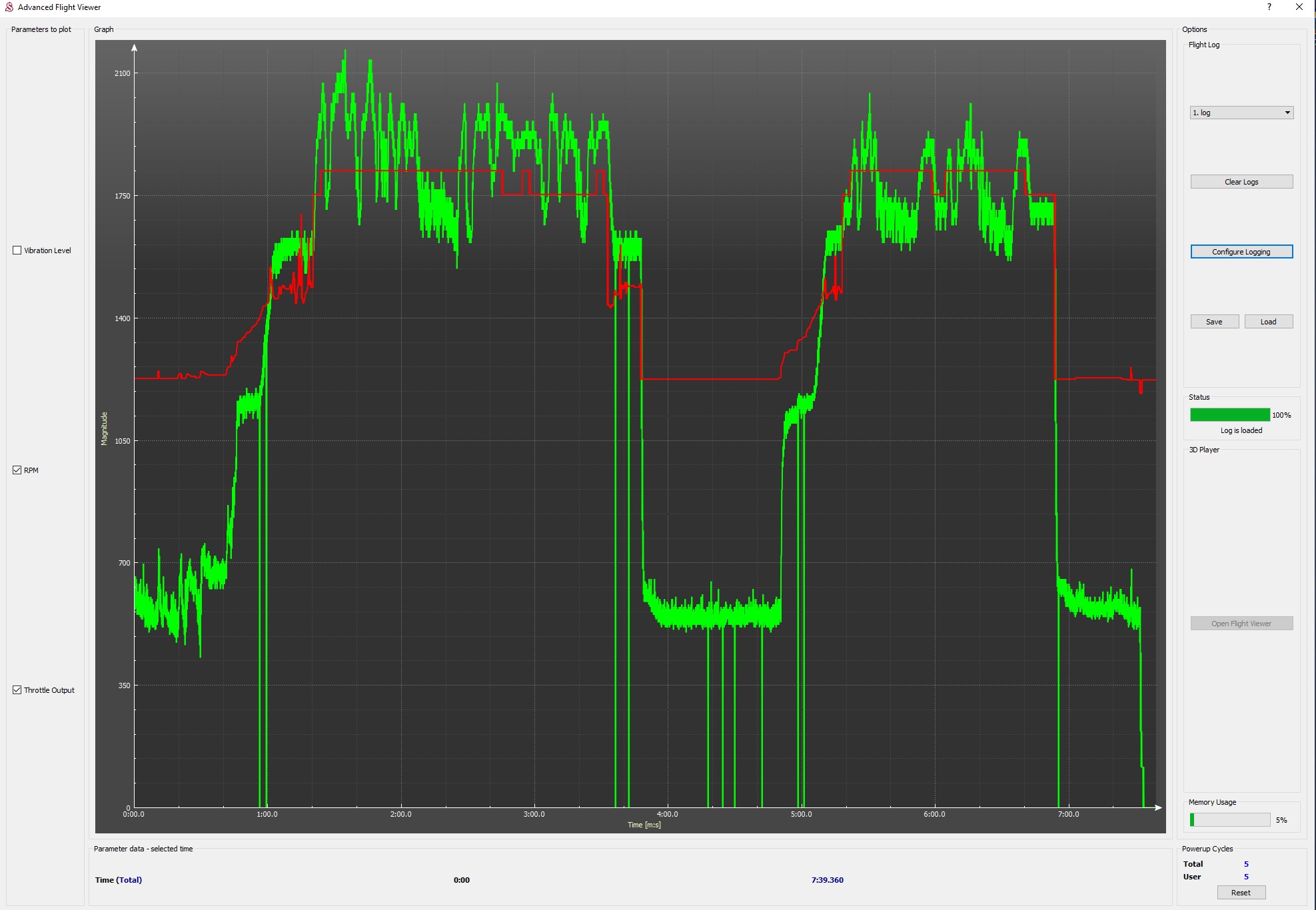Open Configure Logging settings
Image resolution: width=1316 pixels, height=910 pixels.
[1241, 252]
